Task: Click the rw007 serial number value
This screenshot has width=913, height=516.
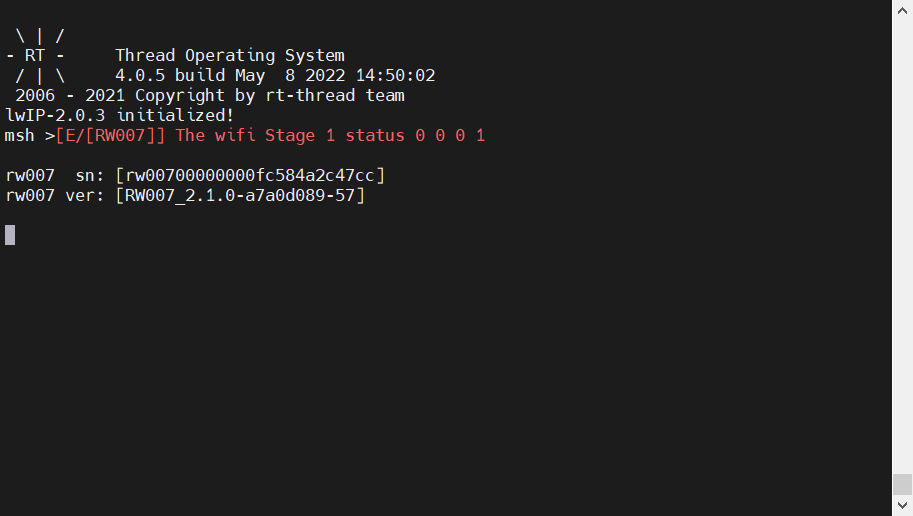Action: (250, 176)
